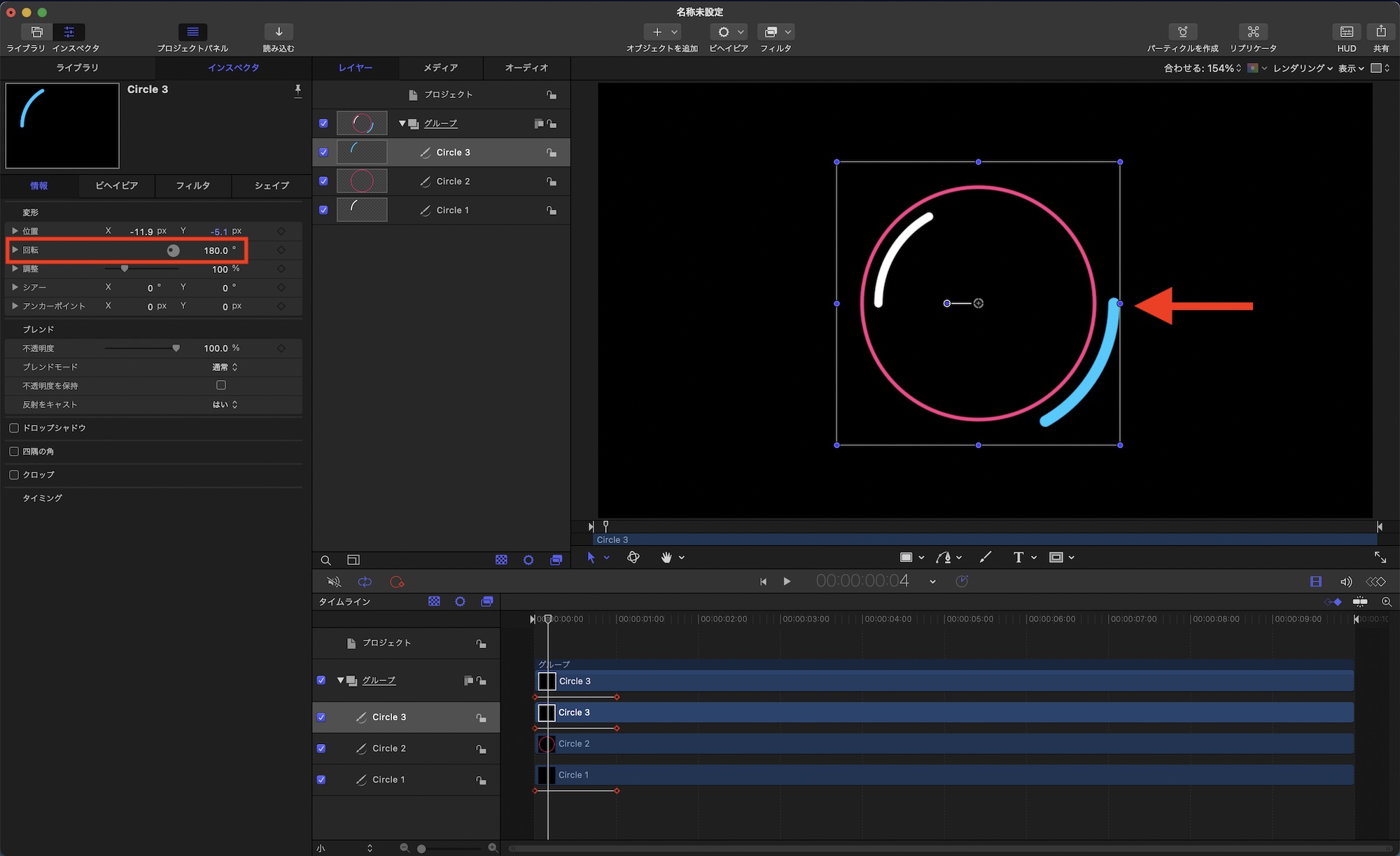Click the 不透明度 opacity slider
The width and height of the screenshot is (1400, 856).
click(x=142, y=348)
